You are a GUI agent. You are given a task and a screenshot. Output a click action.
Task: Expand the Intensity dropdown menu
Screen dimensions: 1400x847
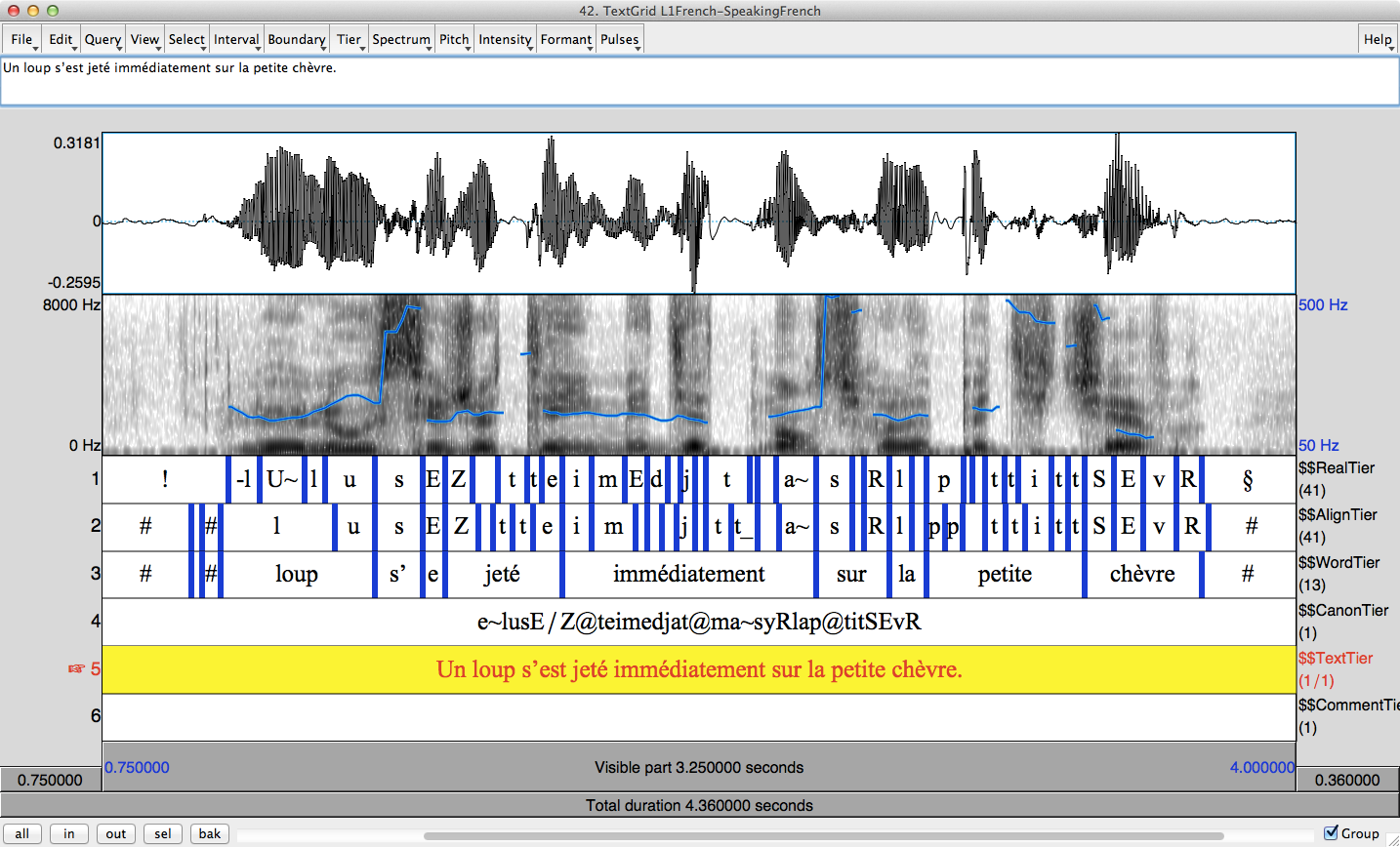pos(505,40)
